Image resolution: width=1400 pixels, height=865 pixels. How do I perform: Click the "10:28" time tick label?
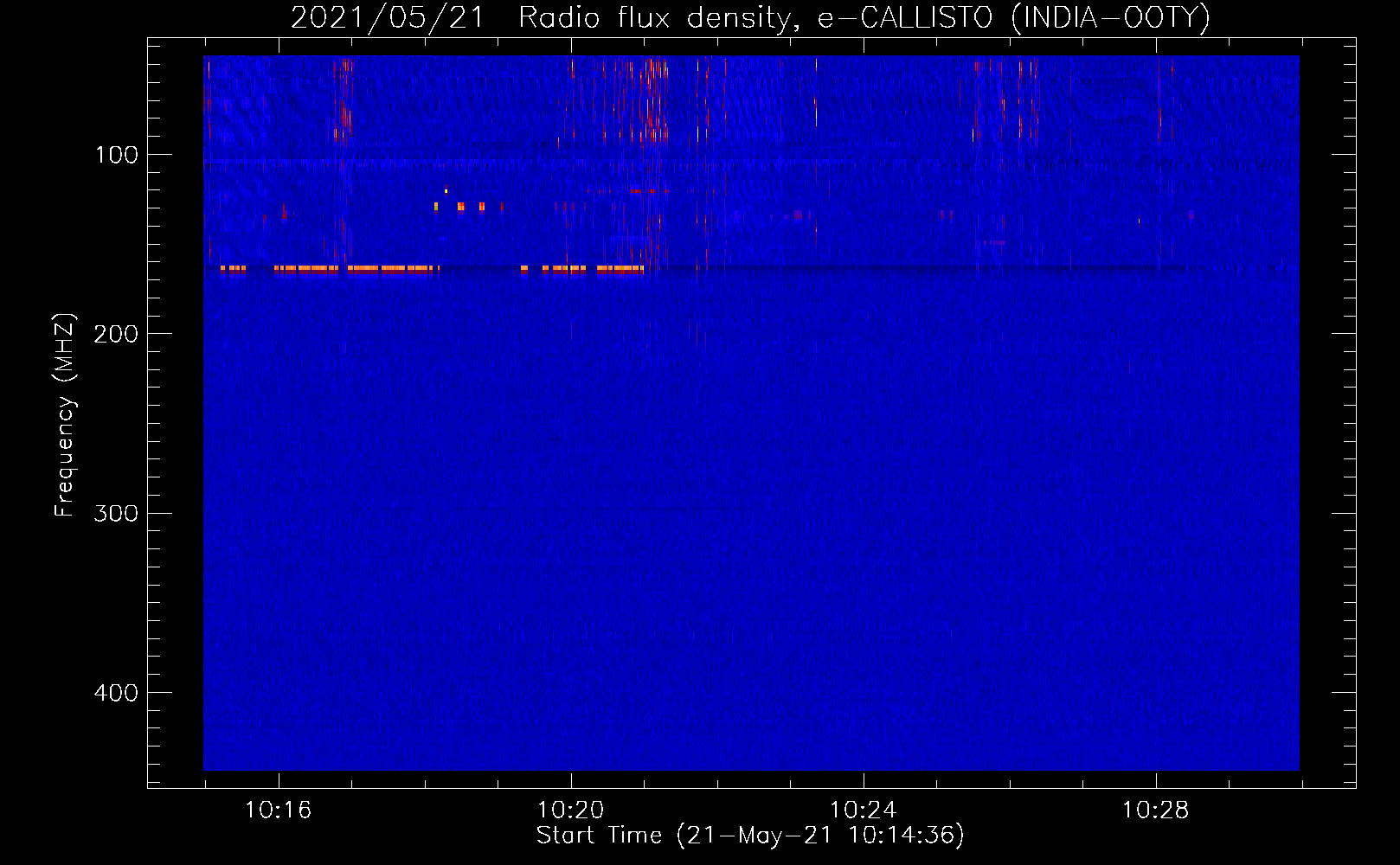(x=1155, y=810)
